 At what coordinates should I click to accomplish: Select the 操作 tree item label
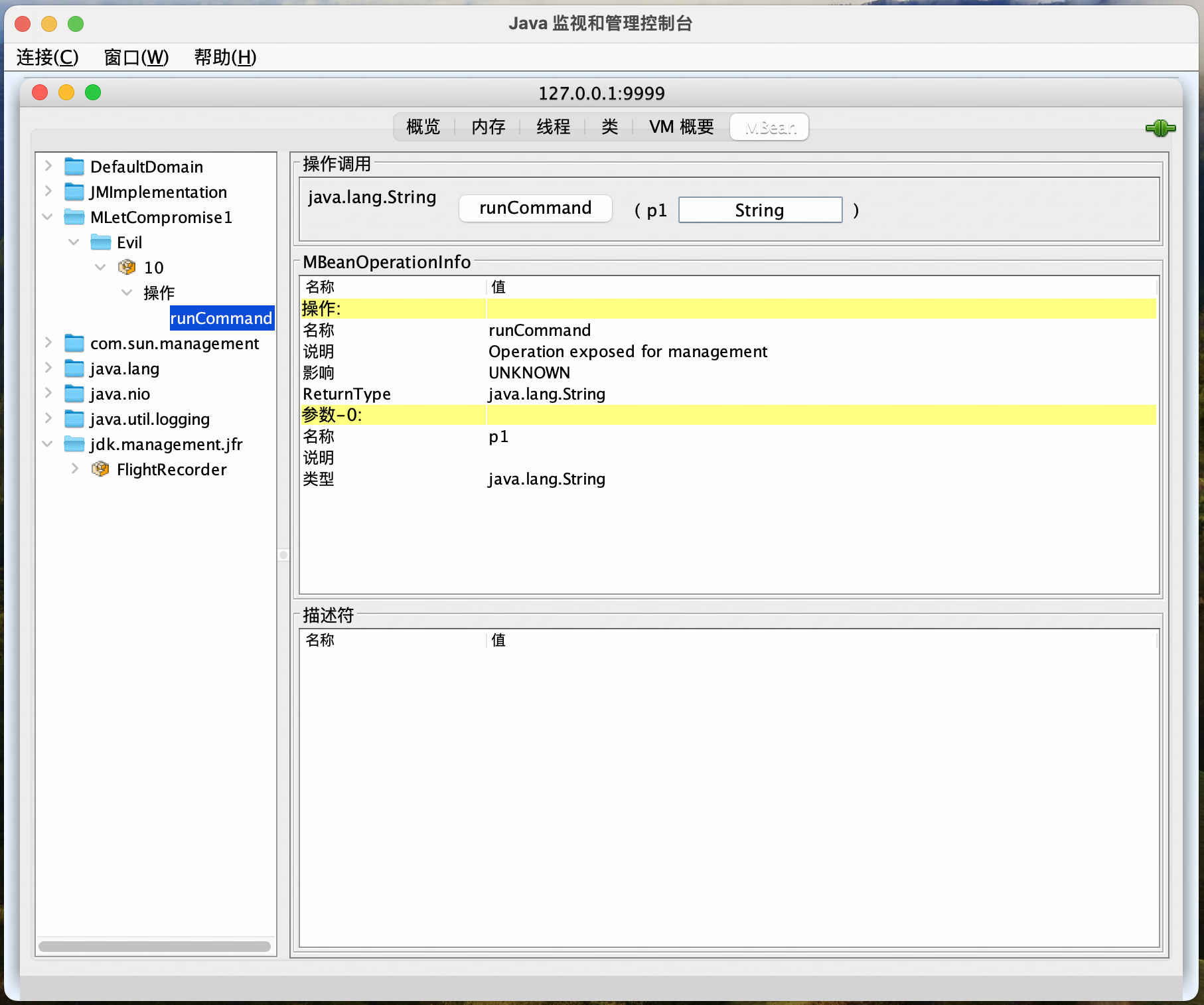pos(159,293)
